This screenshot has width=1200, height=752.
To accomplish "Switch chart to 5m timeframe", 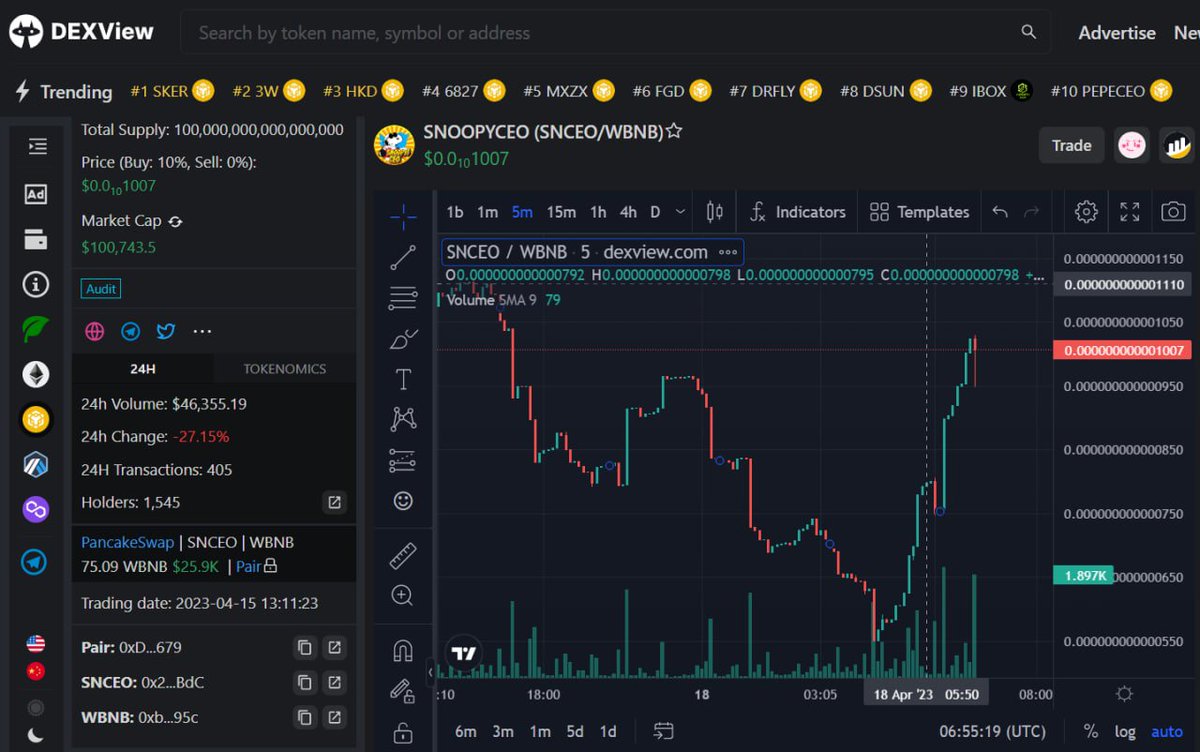I will 522,211.
